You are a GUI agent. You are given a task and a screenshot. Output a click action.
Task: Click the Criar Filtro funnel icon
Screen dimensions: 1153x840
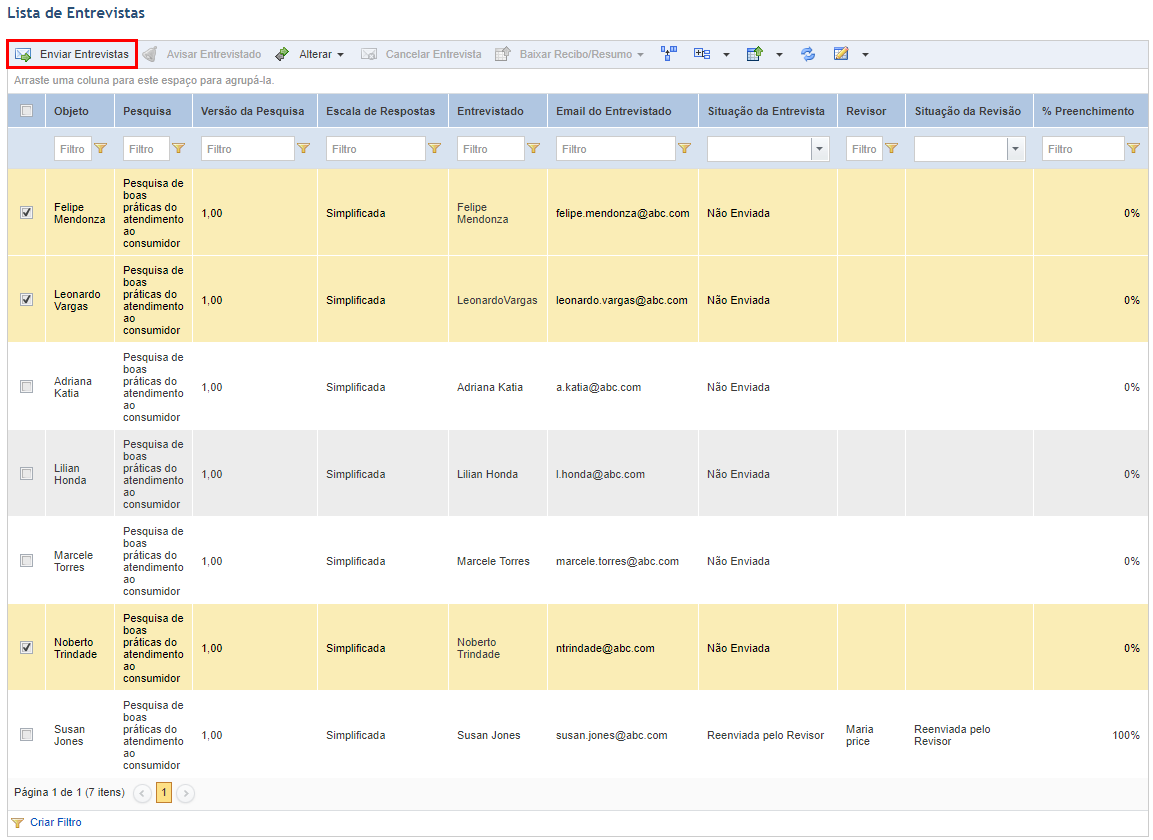[18, 822]
